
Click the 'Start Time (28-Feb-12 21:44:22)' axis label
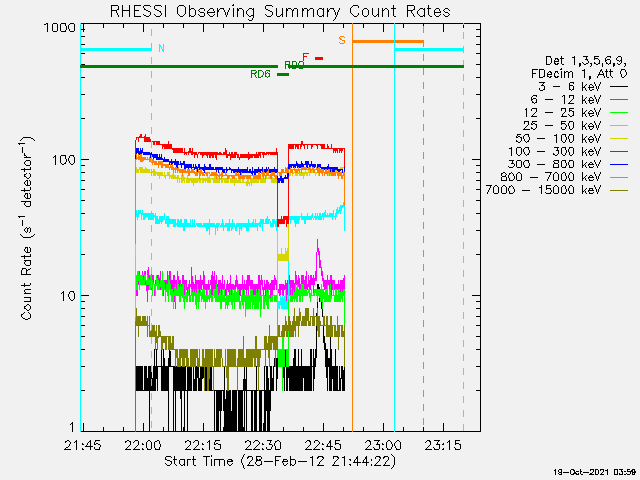[280, 462]
